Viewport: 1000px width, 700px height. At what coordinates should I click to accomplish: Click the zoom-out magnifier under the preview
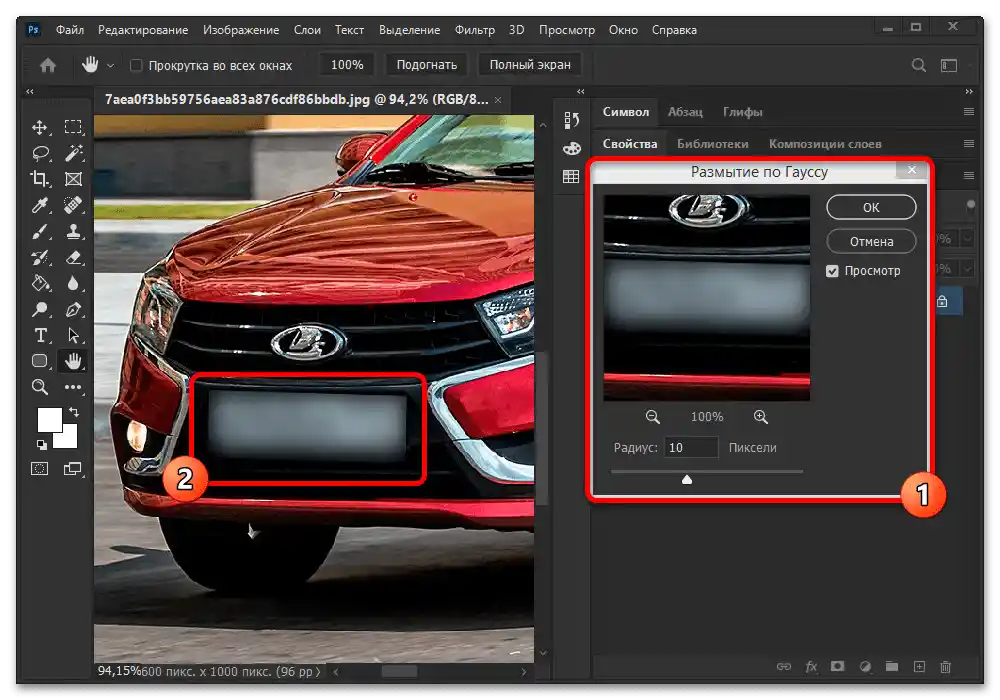pos(653,417)
